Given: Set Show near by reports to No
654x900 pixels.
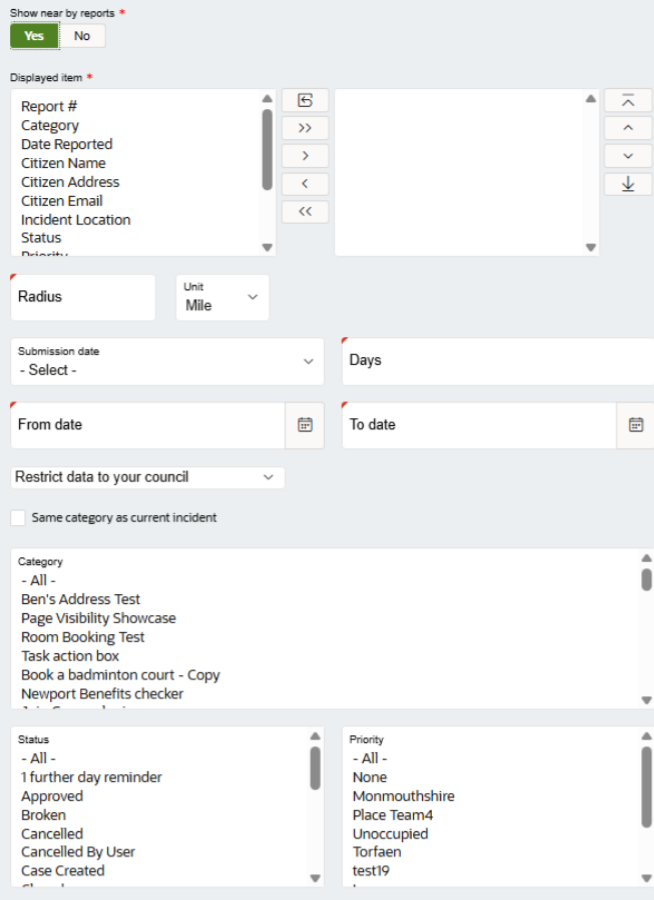Looking at the screenshot, I should pyautogui.click(x=82, y=36).
